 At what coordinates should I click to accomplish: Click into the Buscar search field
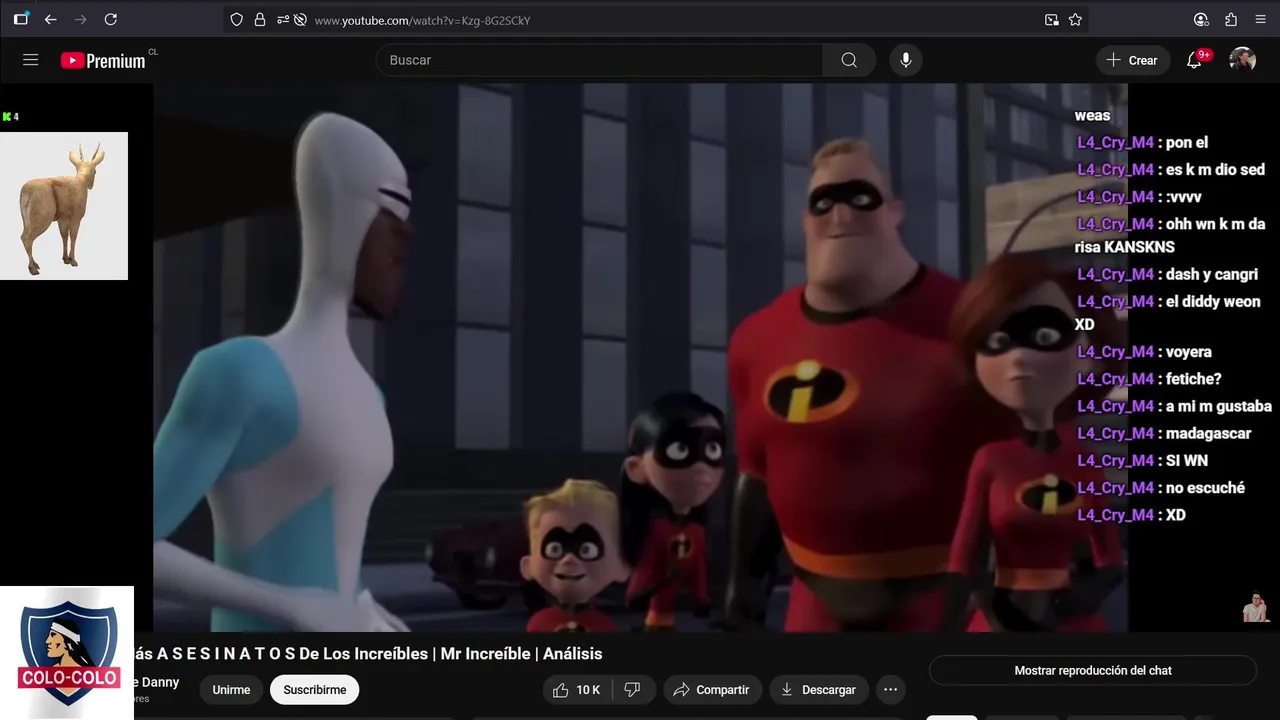(600, 60)
